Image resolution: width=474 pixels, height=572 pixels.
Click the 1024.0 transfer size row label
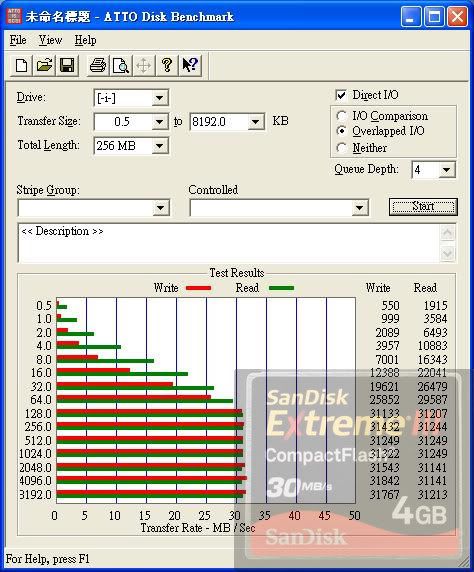tap(35, 454)
